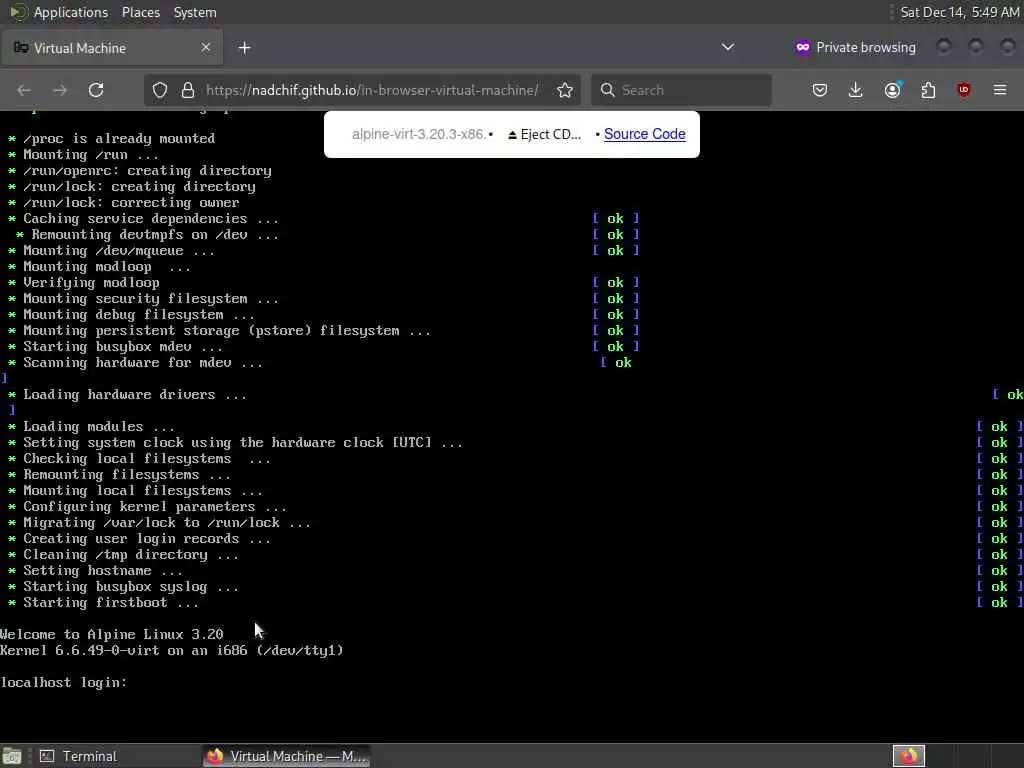The image size is (1024, 768).
Task: Click the Firefox workspace thumbnail in panel
Action: pyautogui.click(x=908, y=756)
